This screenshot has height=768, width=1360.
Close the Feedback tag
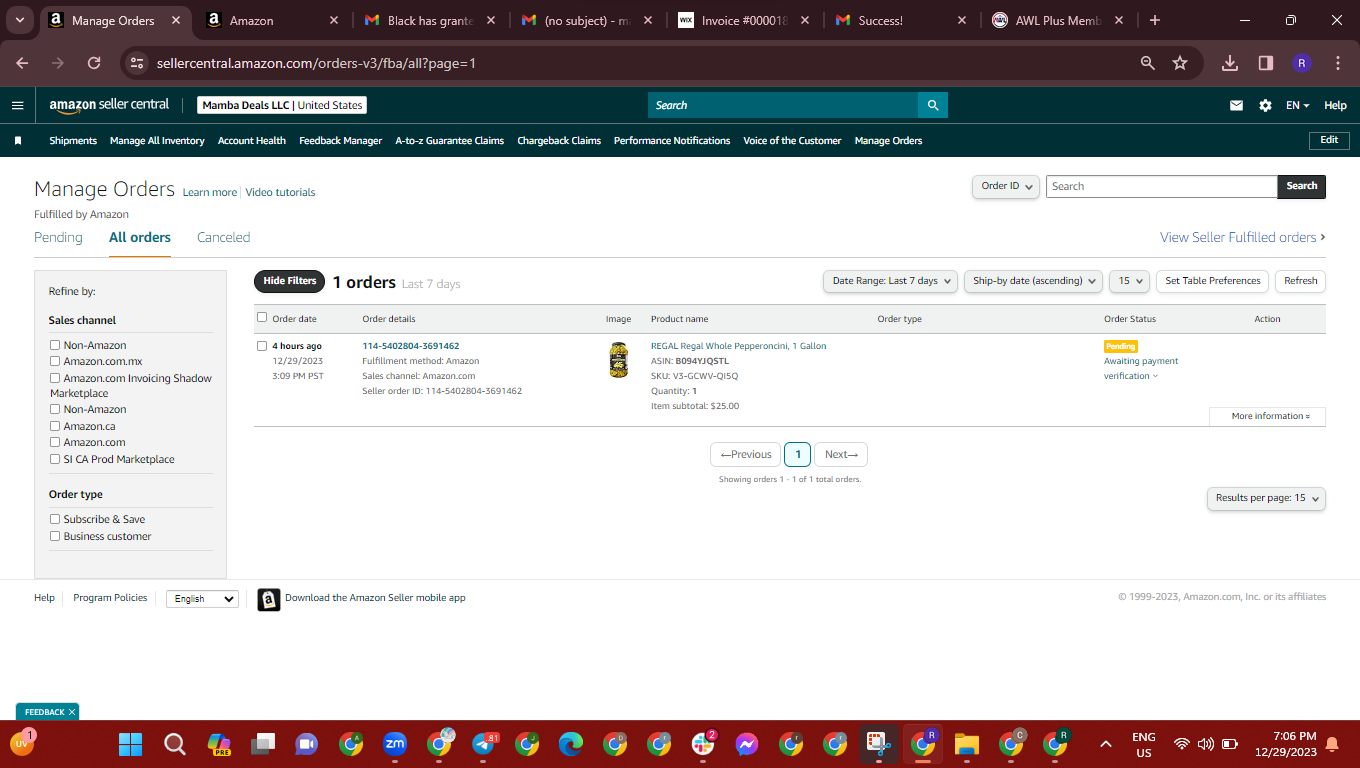click(x=72, y=712)
